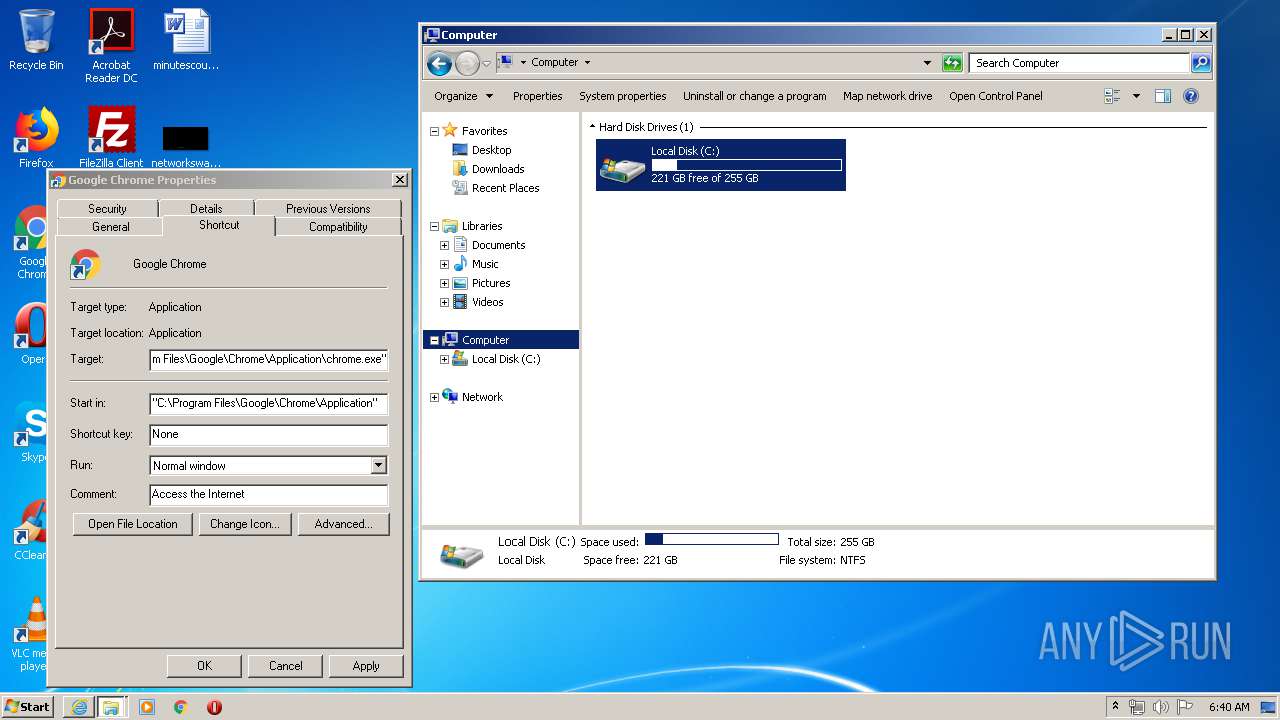Switch to the Security tab
Viewport: 1280px width, 720px height.
(107, 209)
